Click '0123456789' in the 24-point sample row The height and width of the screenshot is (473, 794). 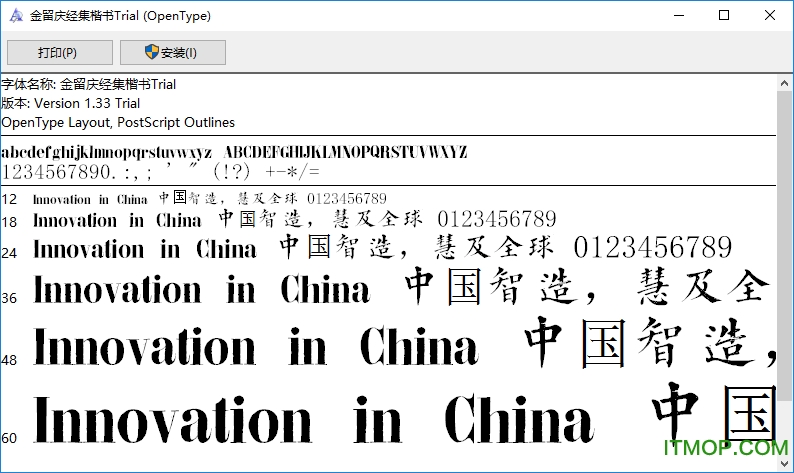[653, 248]
